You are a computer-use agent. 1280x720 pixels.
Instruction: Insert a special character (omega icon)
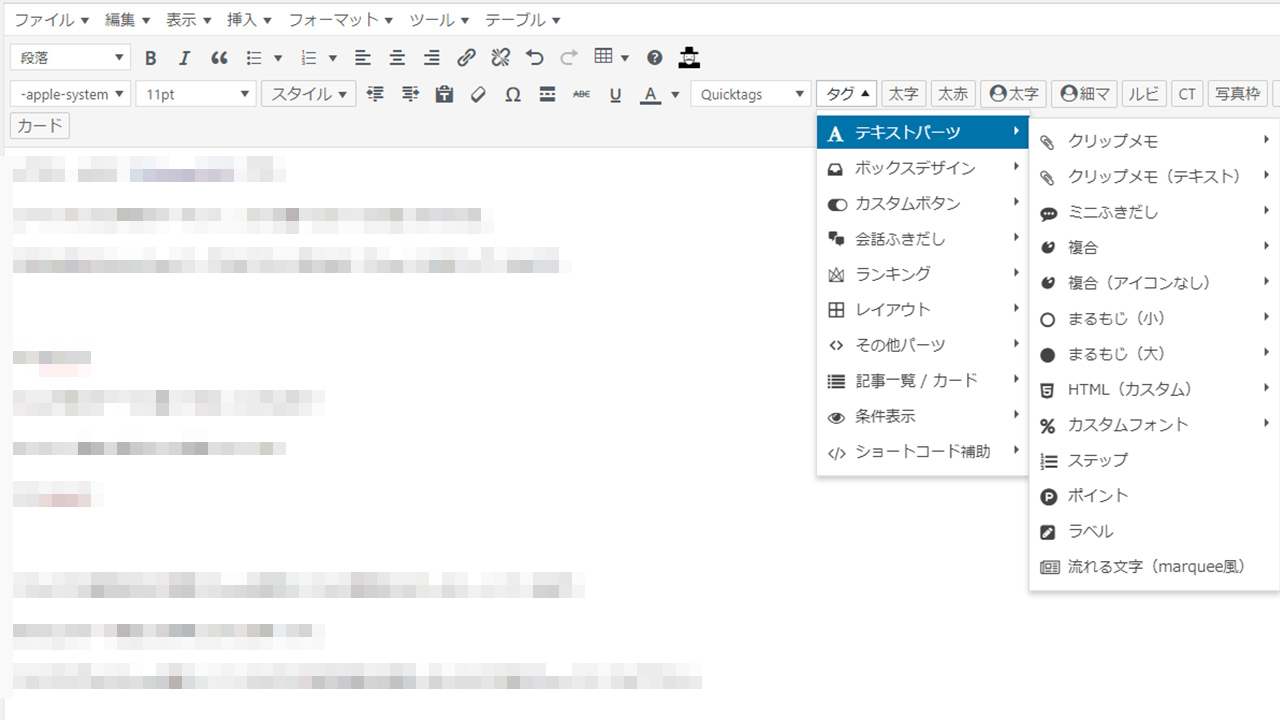tap(513, 95)
